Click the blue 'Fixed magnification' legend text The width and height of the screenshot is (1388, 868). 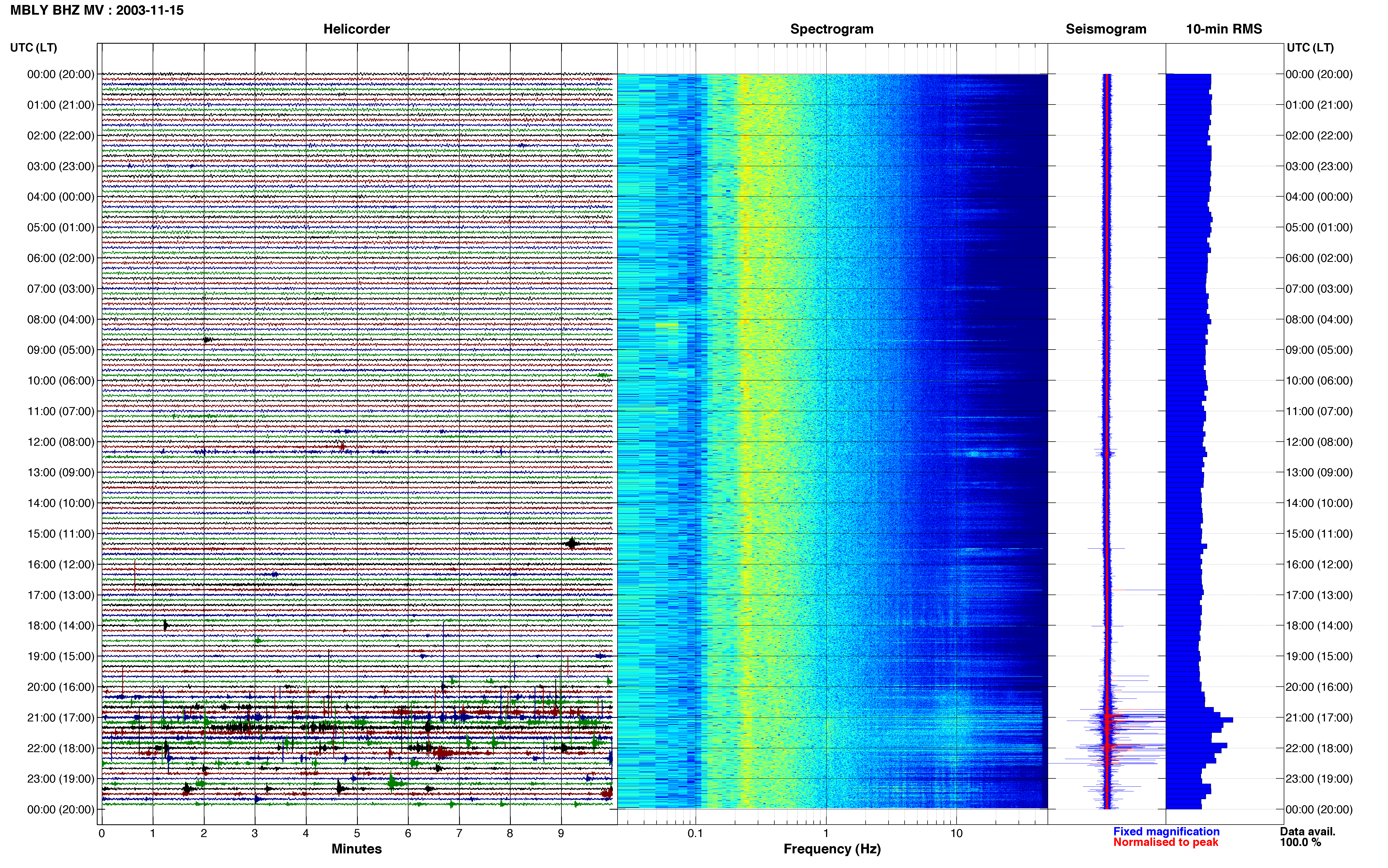pos(1166,832)
